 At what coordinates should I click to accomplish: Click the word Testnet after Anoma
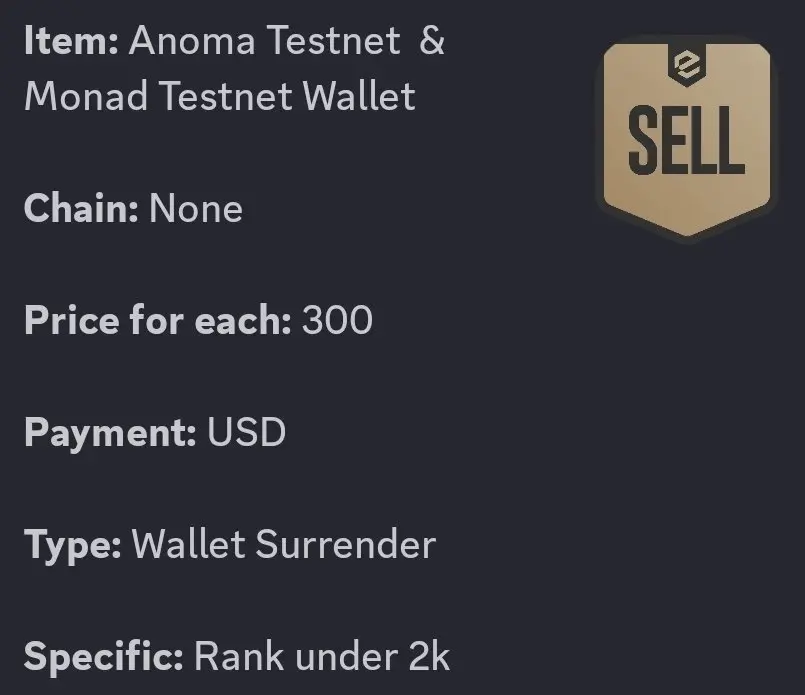pyautogui.click(x=333, y=40)
